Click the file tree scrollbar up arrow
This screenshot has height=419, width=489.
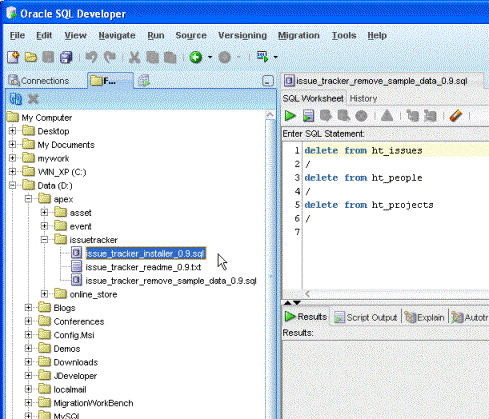tap(270, 114)
